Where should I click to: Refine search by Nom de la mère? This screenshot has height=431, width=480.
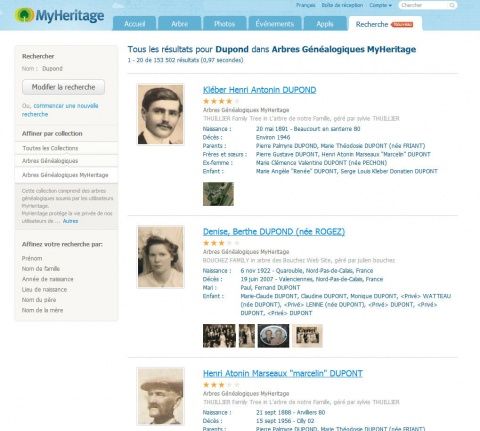pyautogui.click(x=42, y=310)
